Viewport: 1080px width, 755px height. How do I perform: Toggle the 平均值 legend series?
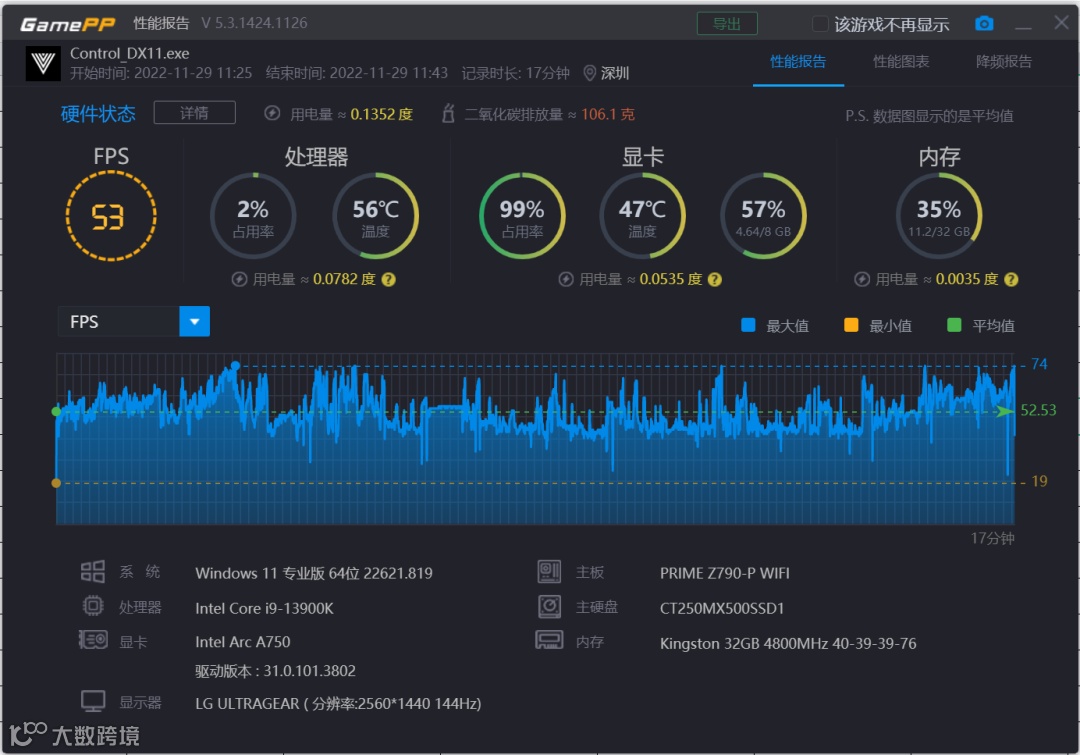click(x=981, y=325)
